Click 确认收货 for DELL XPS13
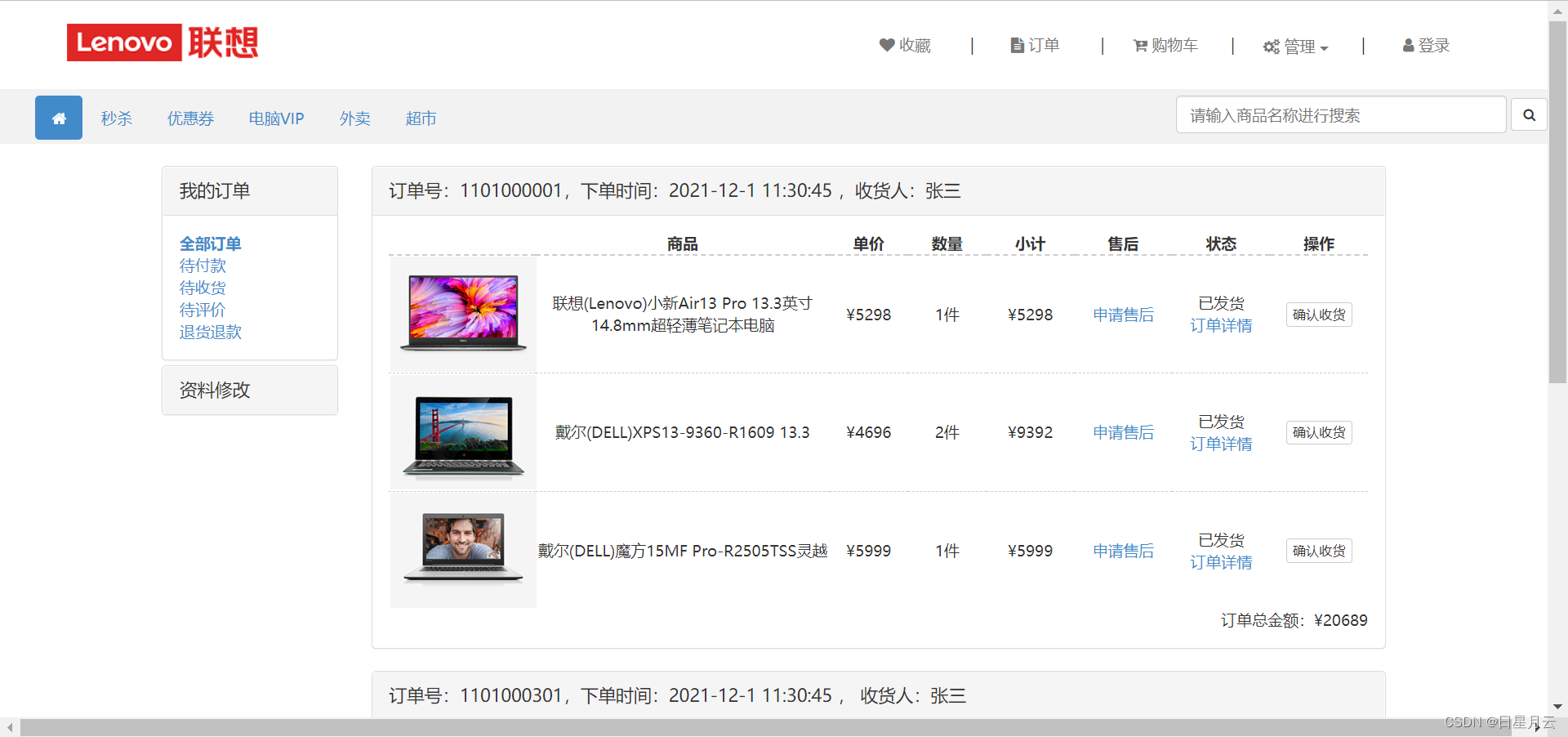Image resolution: width=1568 pixels, height=737 pixels. click(x=1319, y=432)
